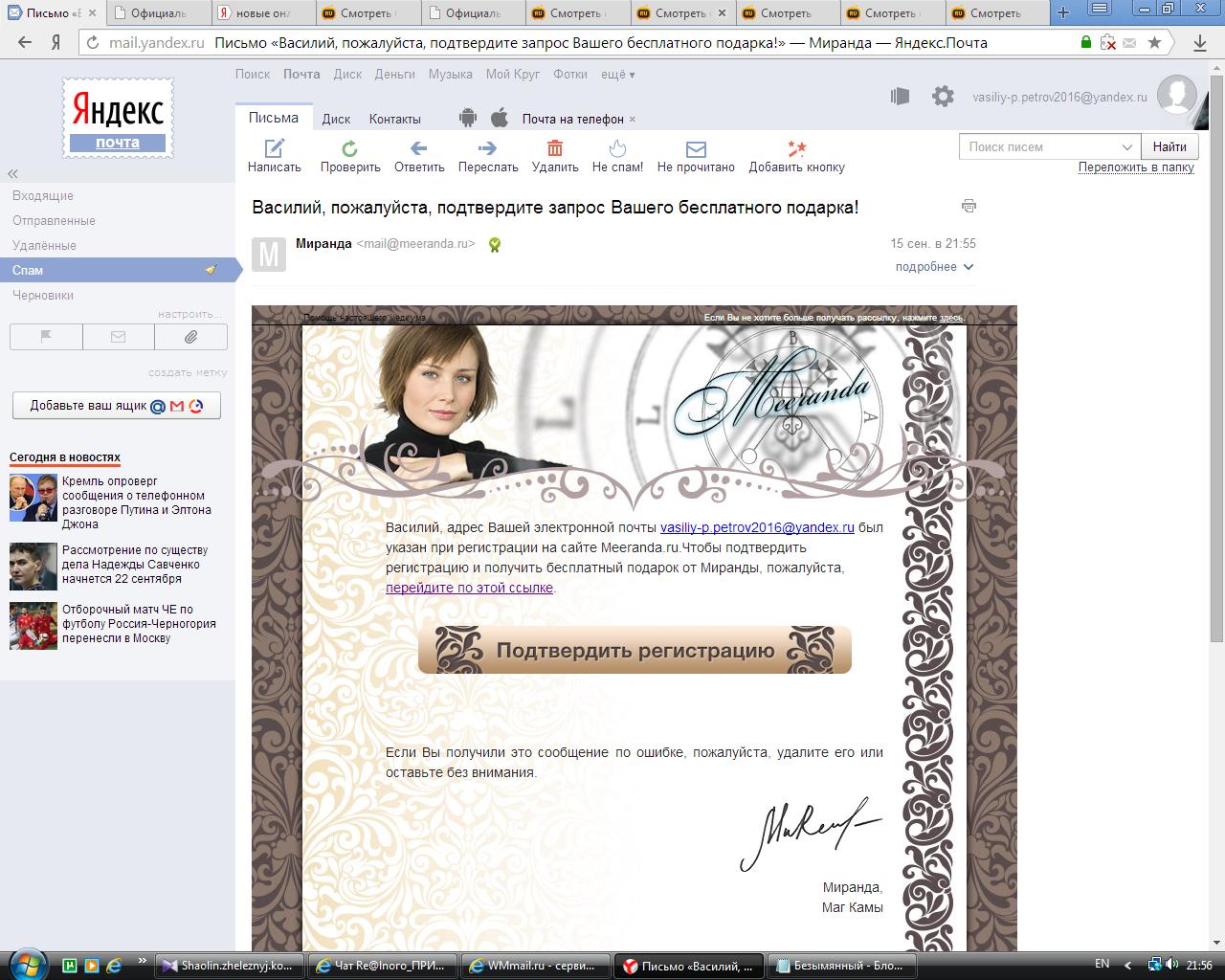Click the user avatar picture

1176,95
